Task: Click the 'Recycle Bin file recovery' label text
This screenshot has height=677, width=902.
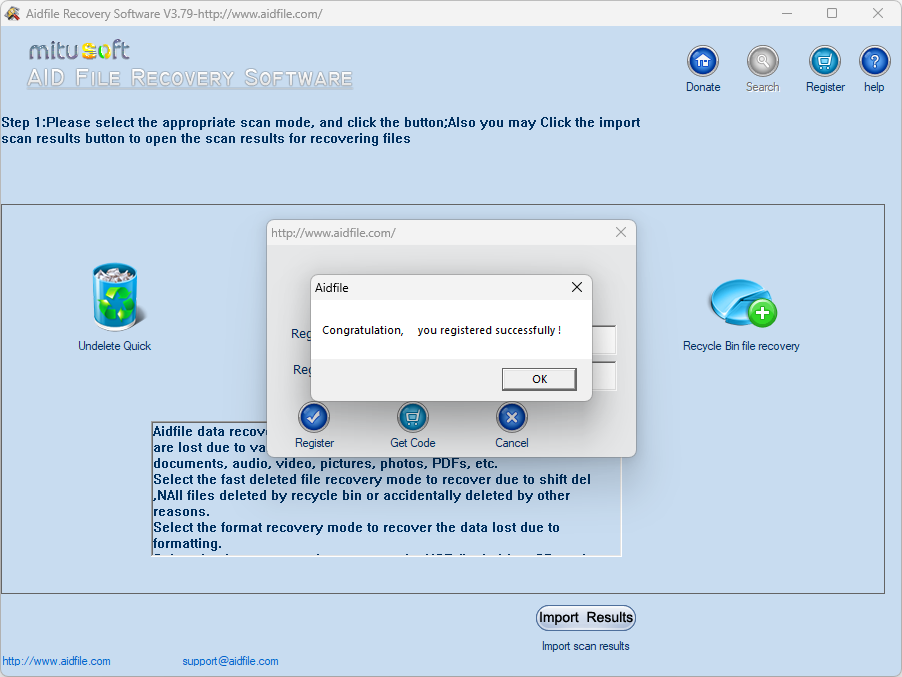Action: point(742,346)
